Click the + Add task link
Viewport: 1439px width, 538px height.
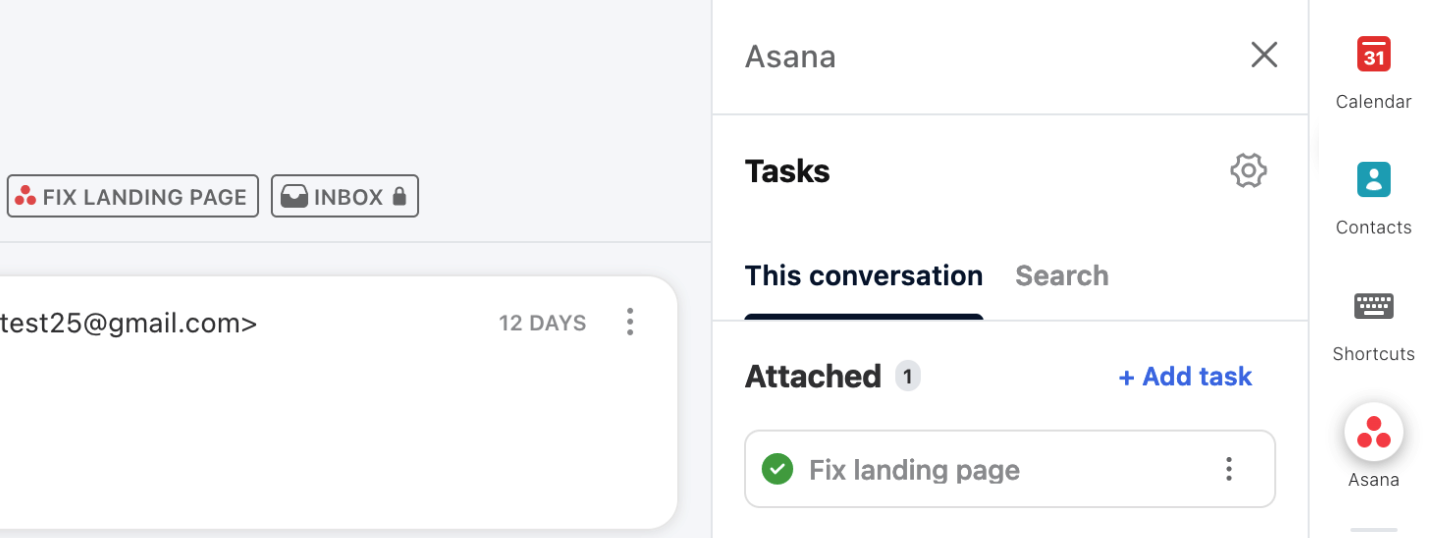tap(1185, 376)
